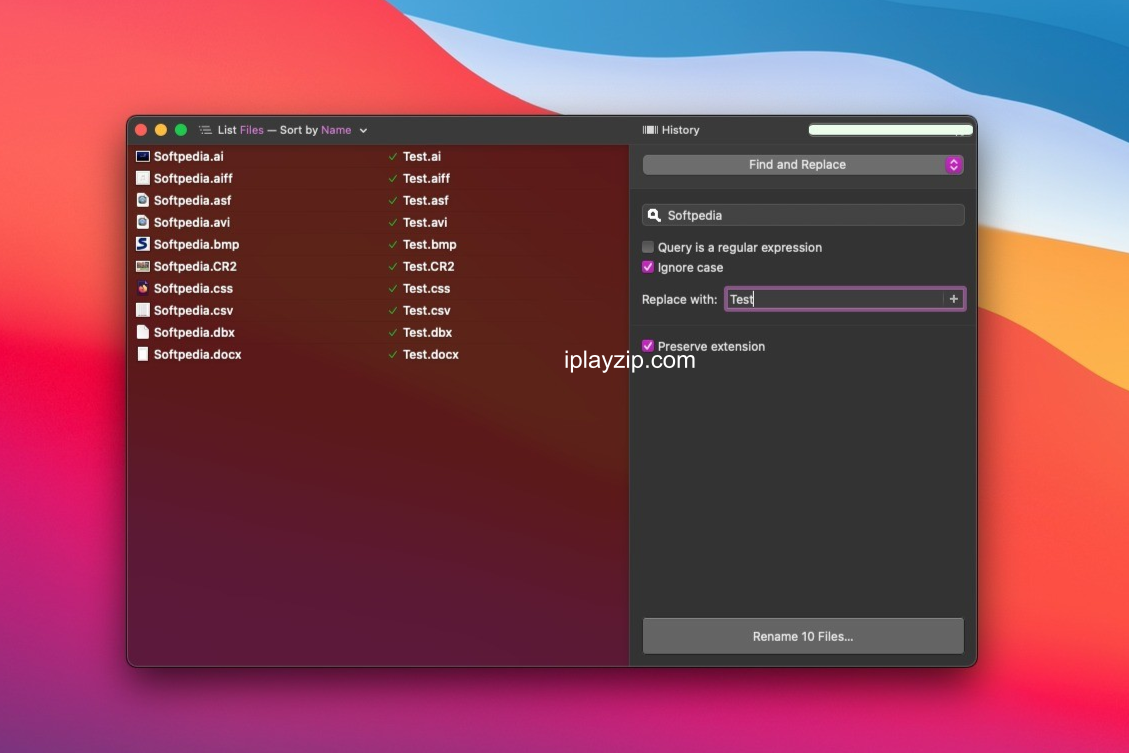This screenshot has height=753, width=1129.
Task: Click the list icon in title bar
Action: [x=205, y=130]
